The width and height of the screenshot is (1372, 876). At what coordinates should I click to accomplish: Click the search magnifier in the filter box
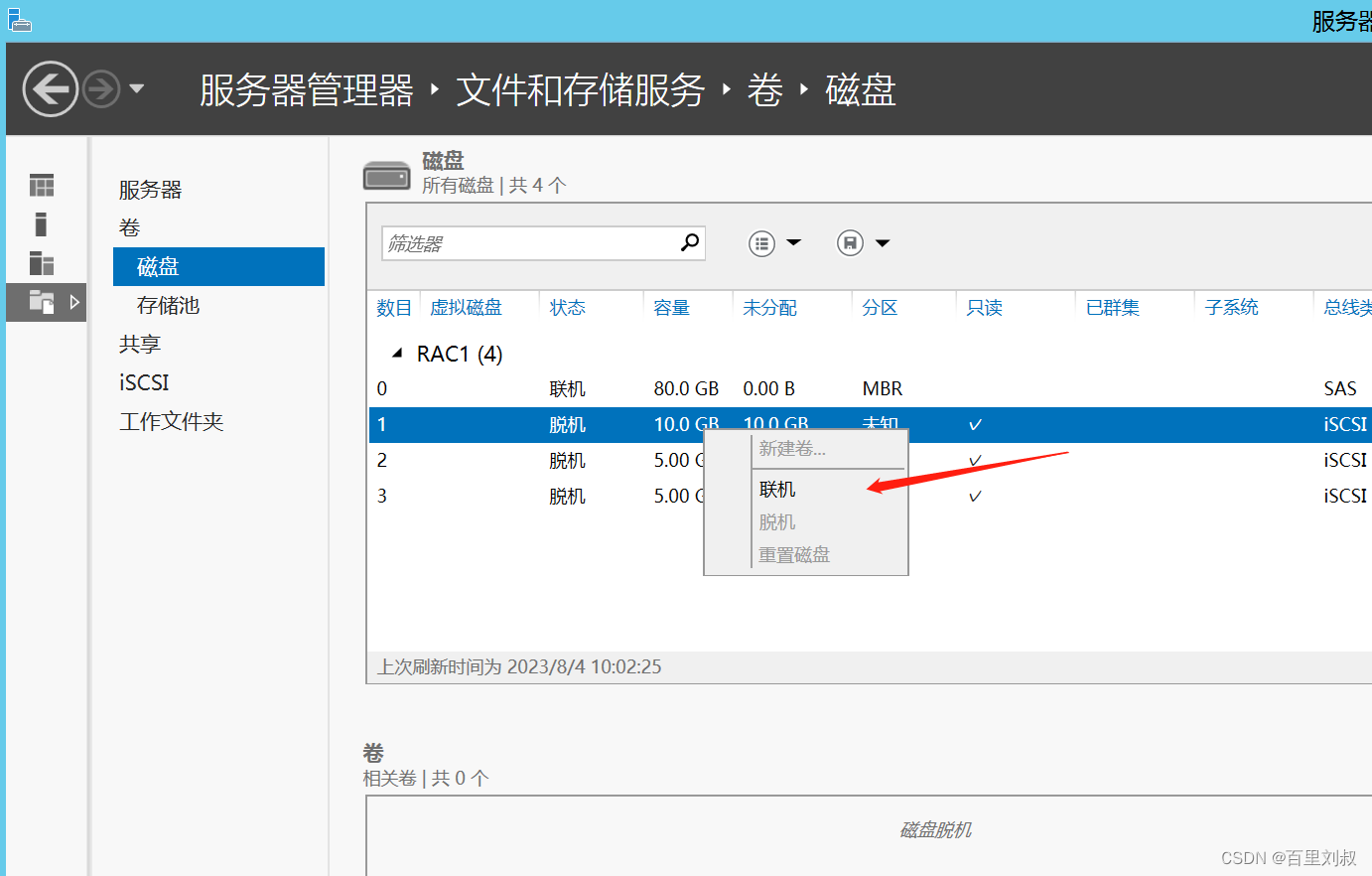pos(690,242)
